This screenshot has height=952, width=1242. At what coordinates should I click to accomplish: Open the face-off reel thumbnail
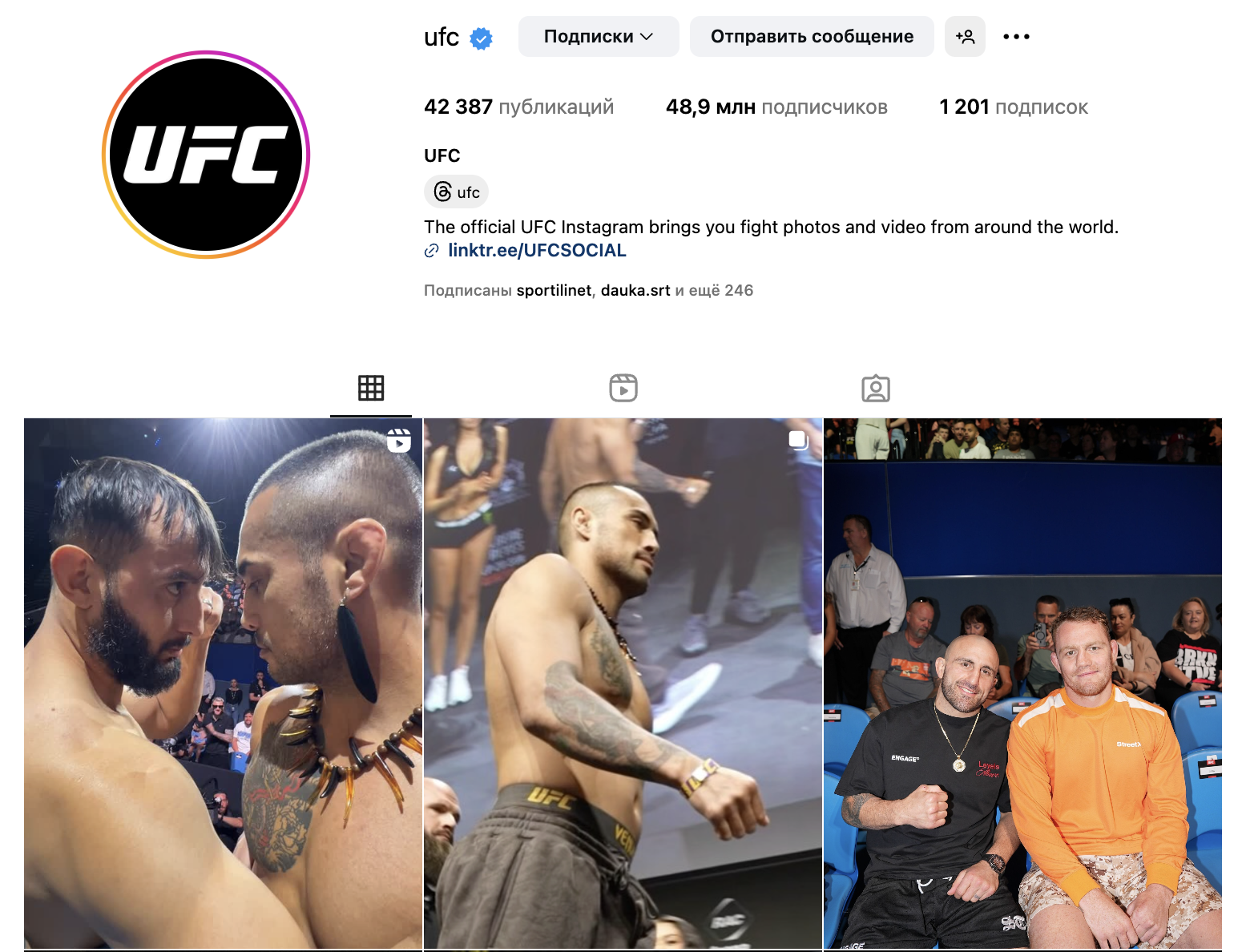coord(223,684)
